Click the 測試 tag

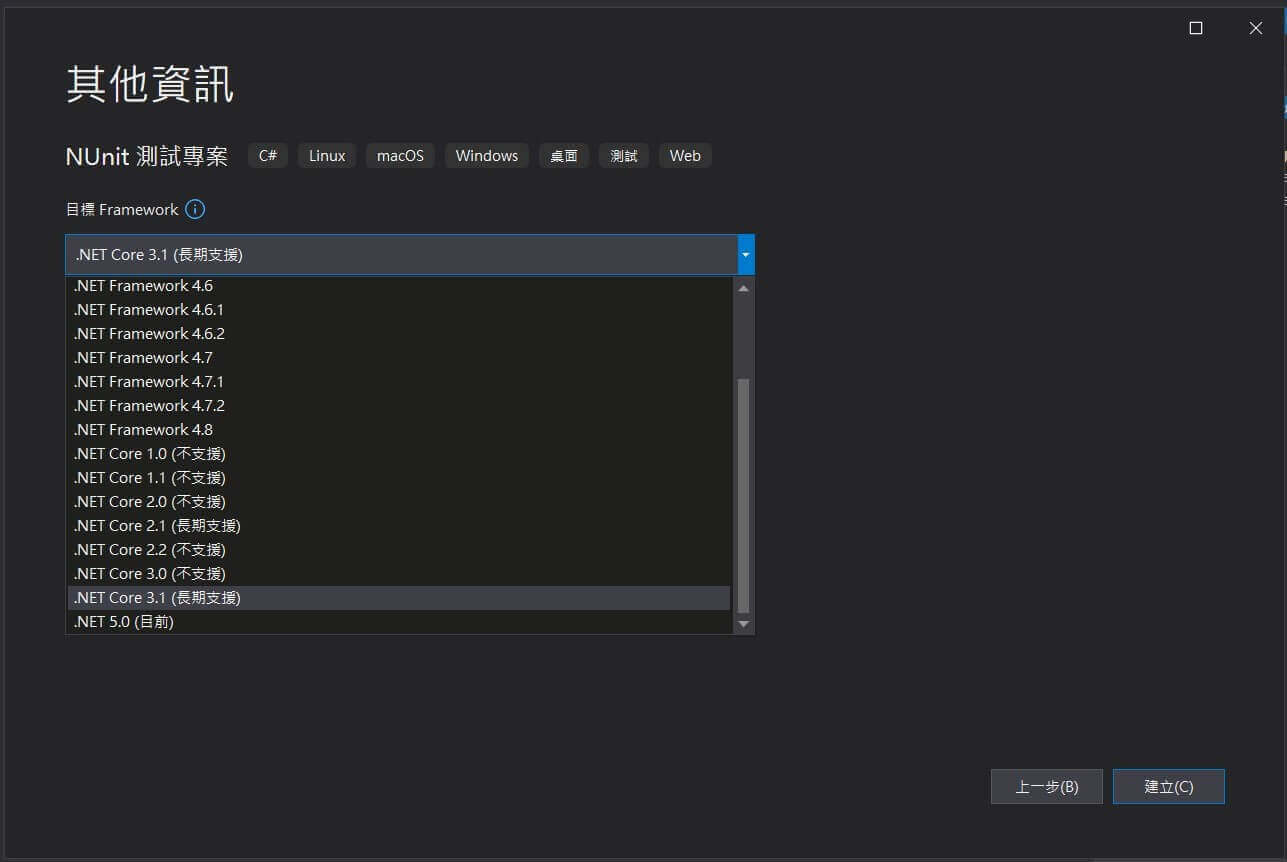624,156
